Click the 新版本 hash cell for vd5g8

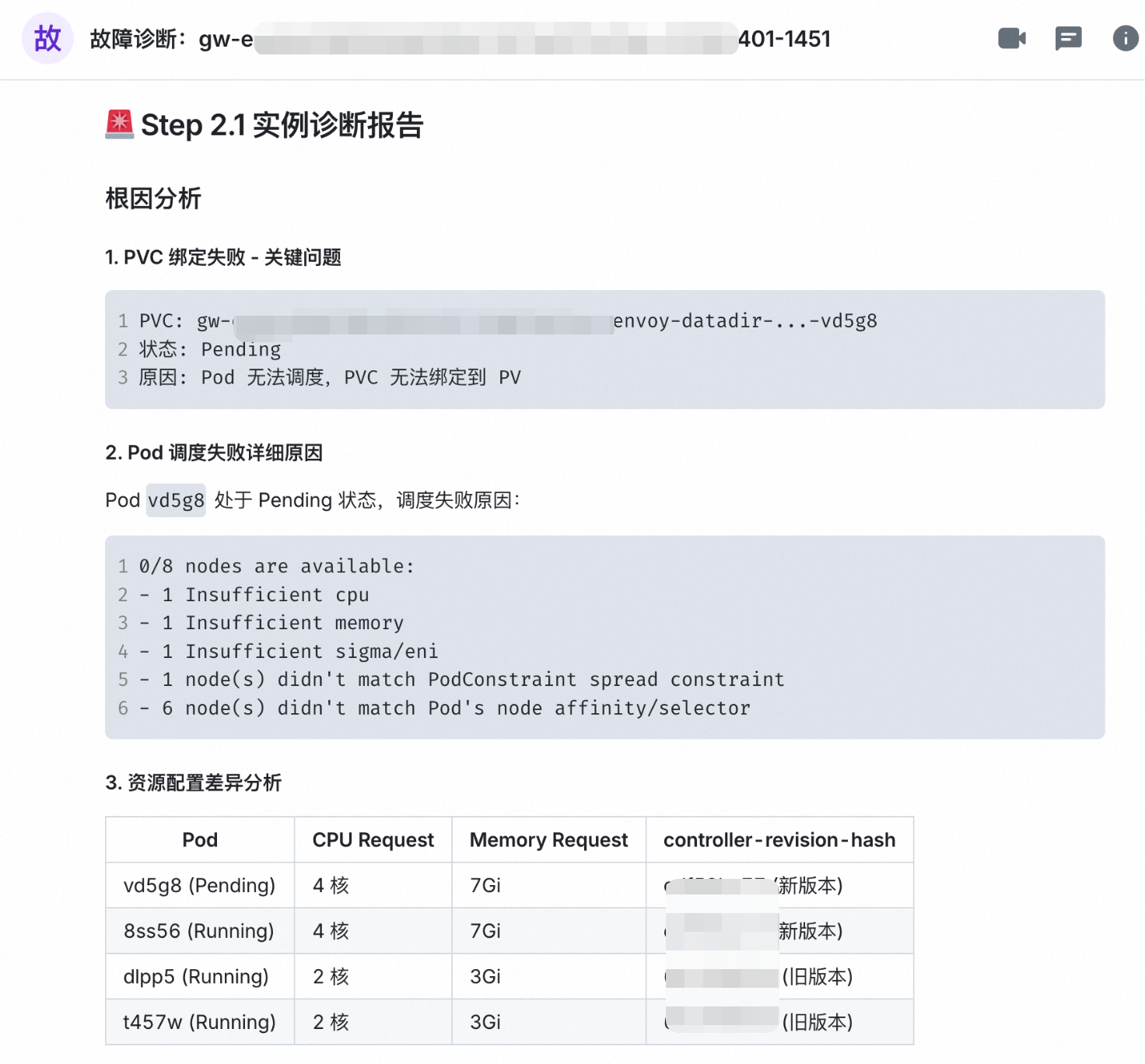[779, 885]
